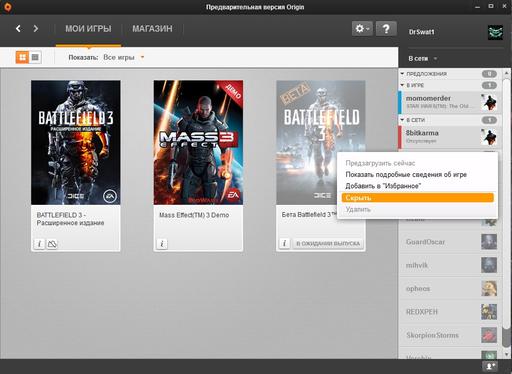
Task: Click SkorpionStorms's avatar picture
Action: click(x=489, y=335)
